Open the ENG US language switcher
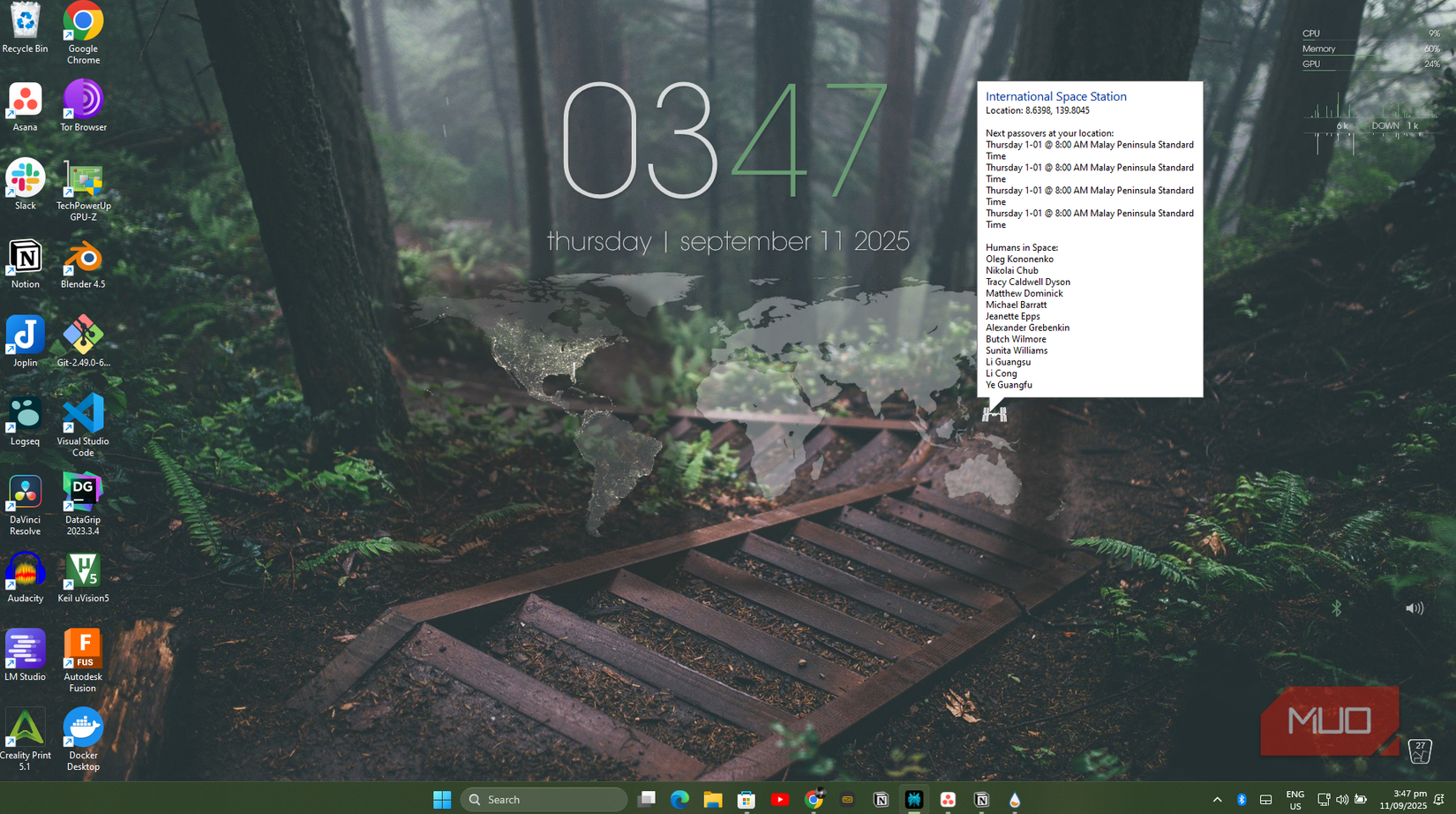1456x814 pixels. 1295,800
